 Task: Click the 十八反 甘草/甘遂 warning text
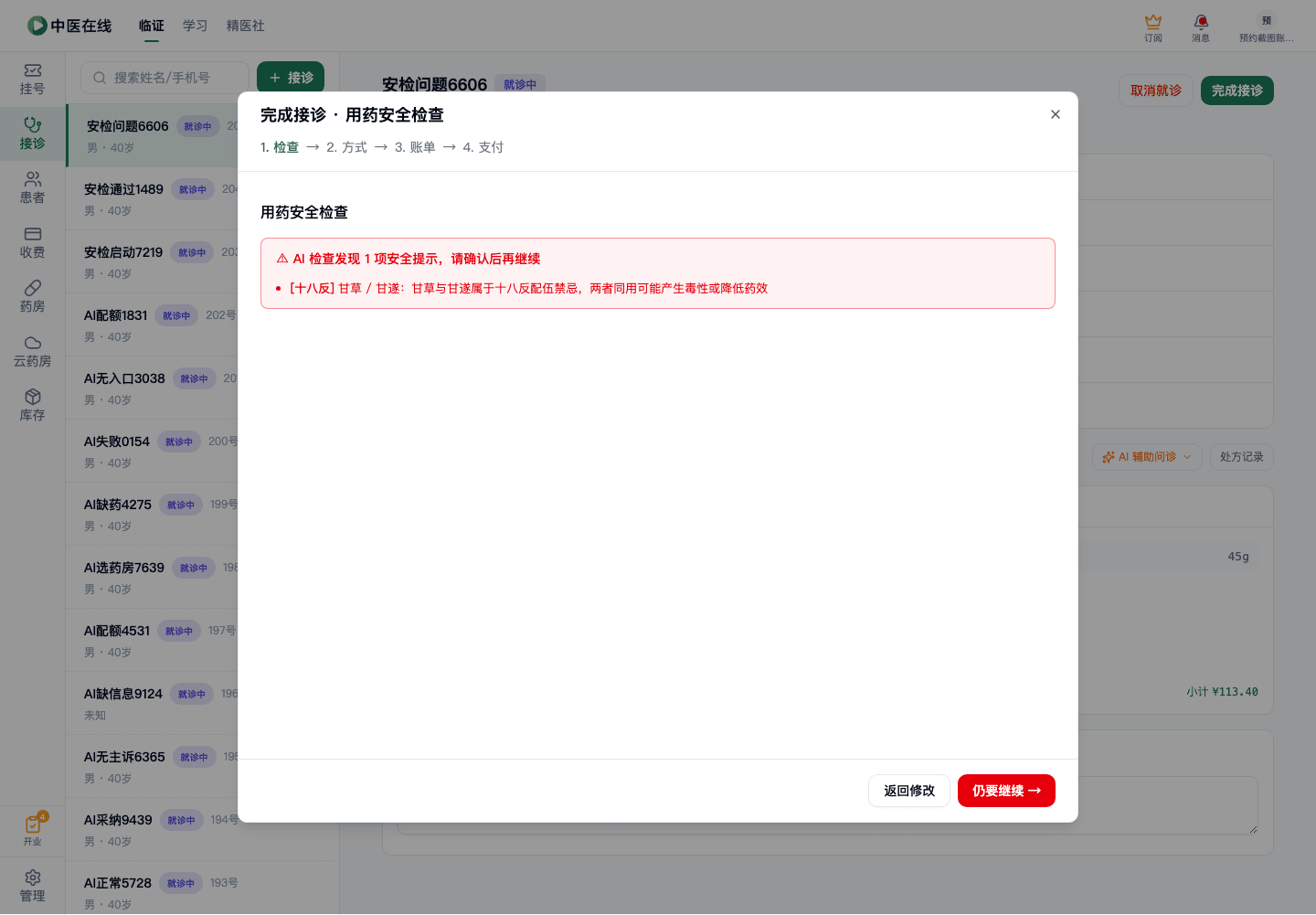[x=528, y=288]
